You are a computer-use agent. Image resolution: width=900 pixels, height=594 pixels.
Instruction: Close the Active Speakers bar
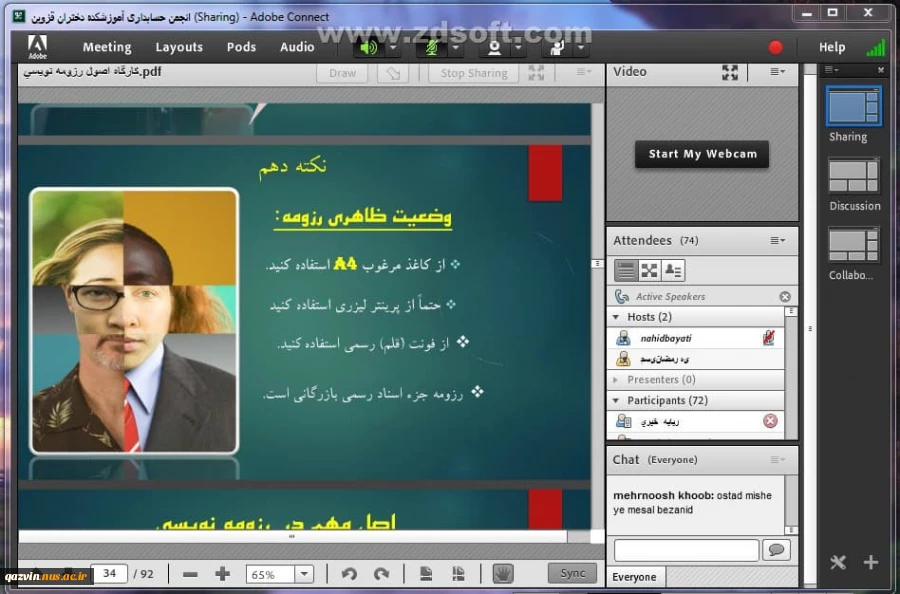[785, 297]
